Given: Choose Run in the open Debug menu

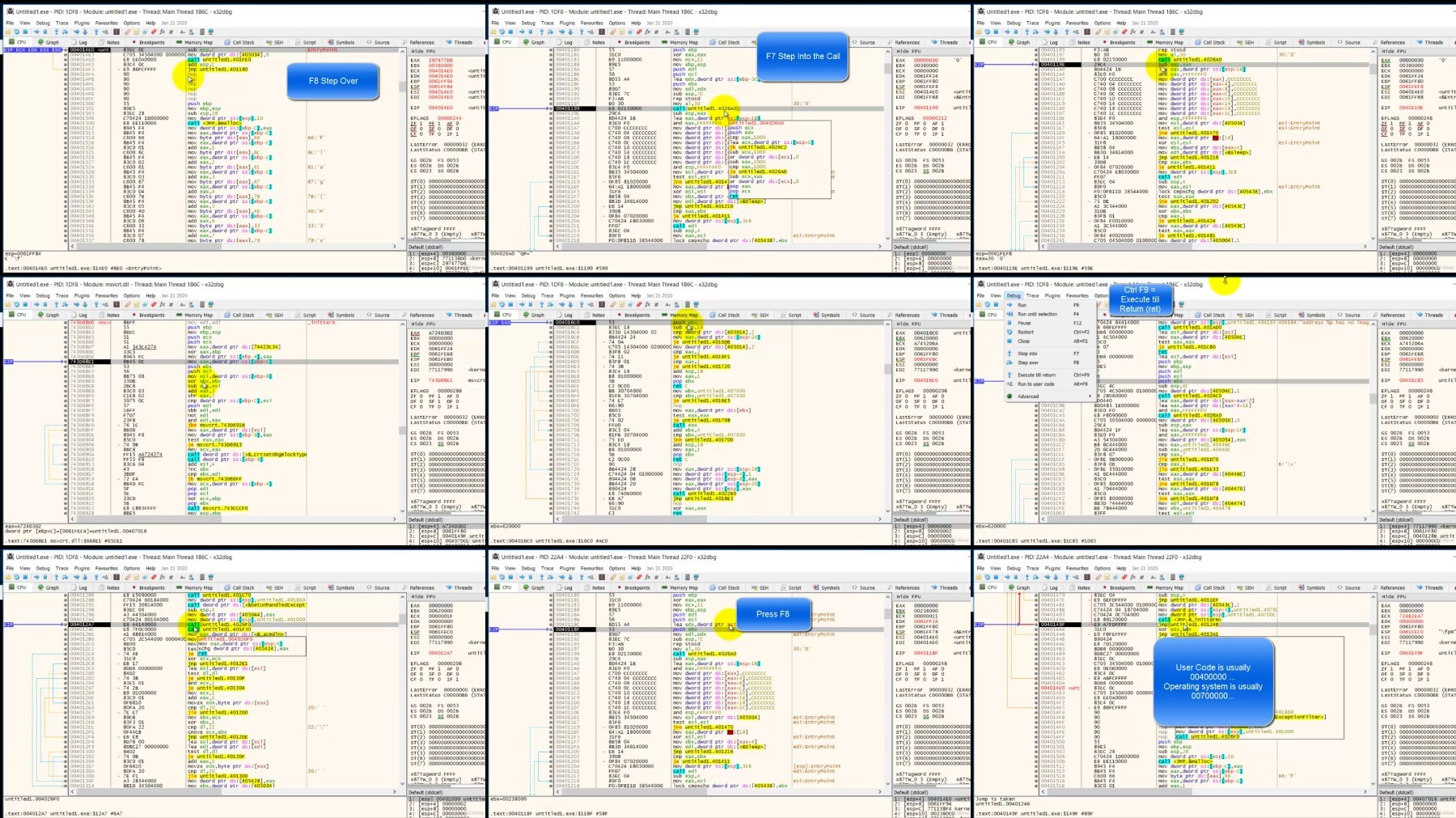Looking at the screenshot, I should [x=1051, y=305].
